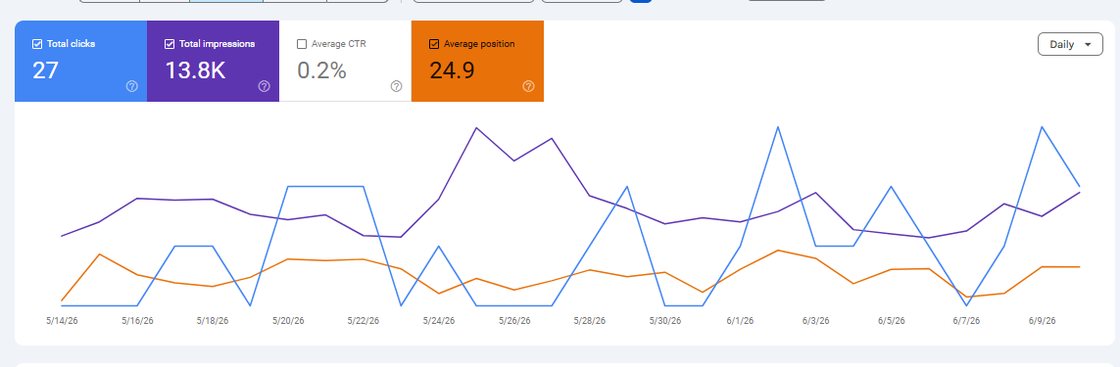Viewport: 1120px width, 367px height.
Task: Click the 5/22/26 axis date label
Action: [x=364, y=321]
